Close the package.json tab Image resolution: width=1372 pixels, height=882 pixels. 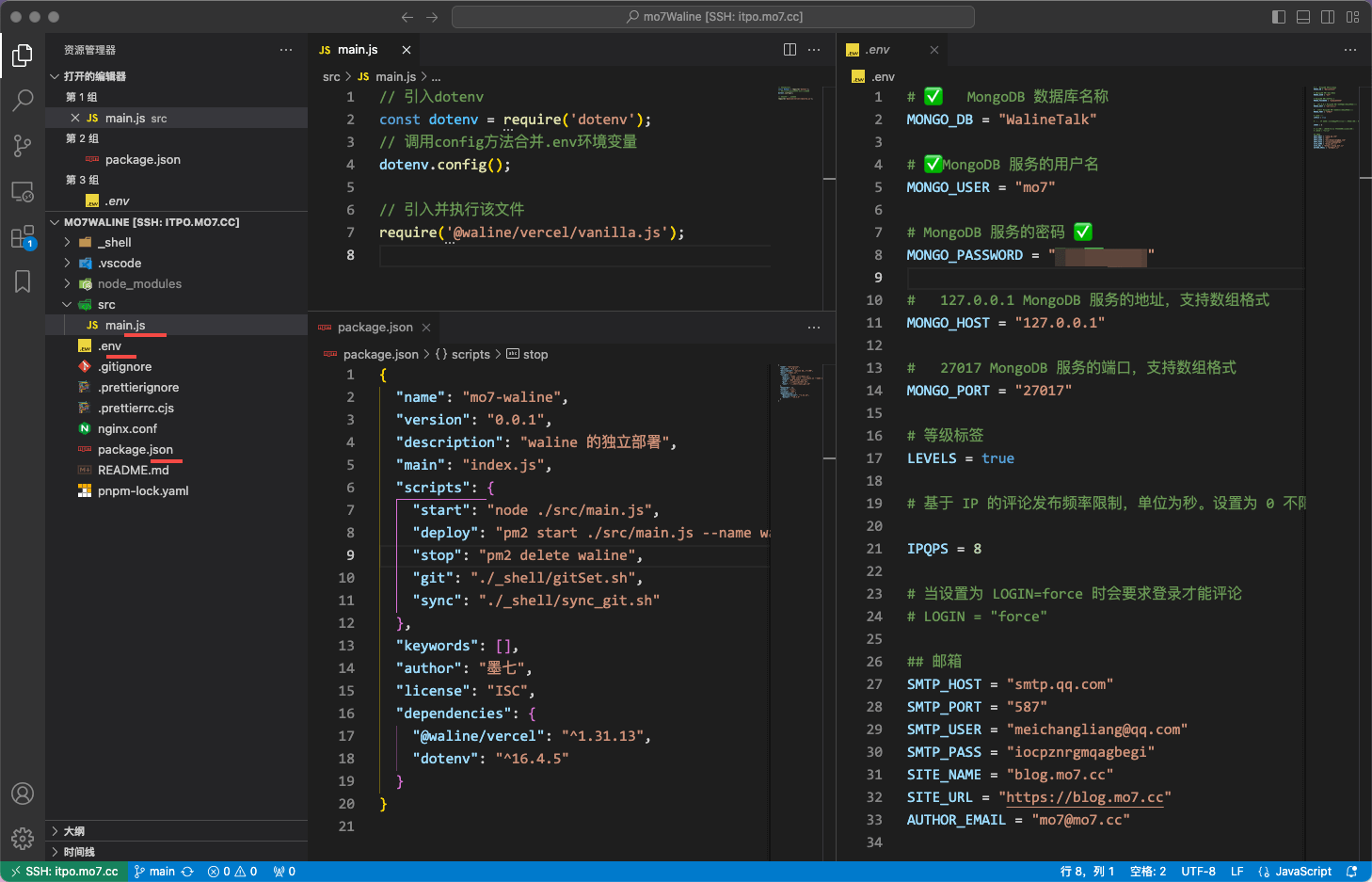coord(426,328)
